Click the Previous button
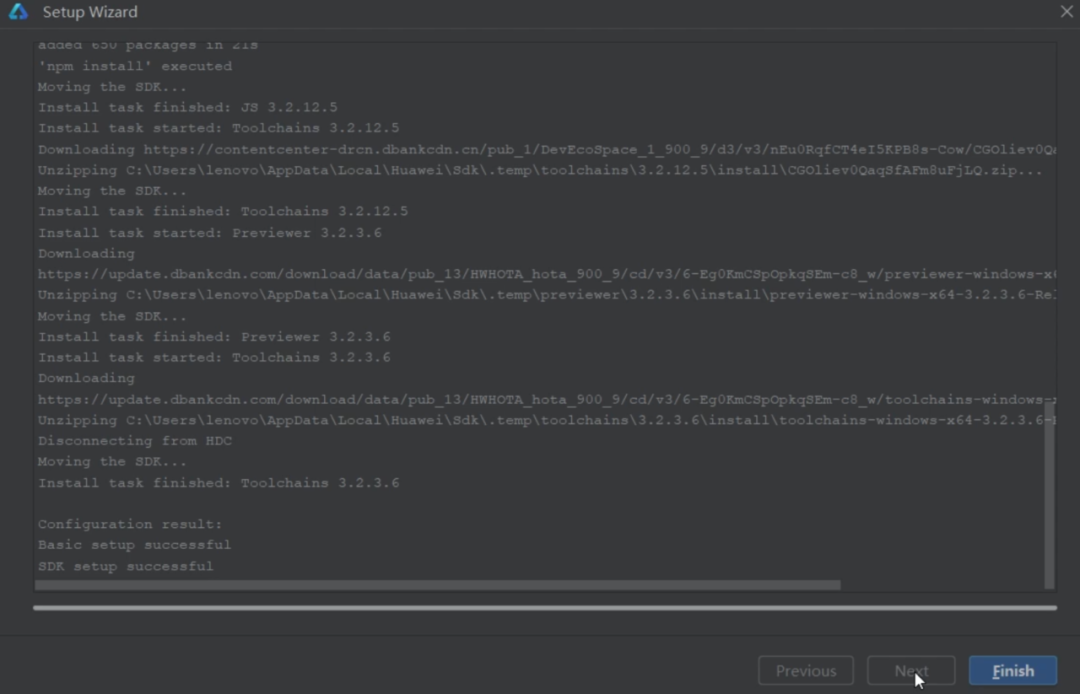The image size is (1080, 694). pos(805,671)
